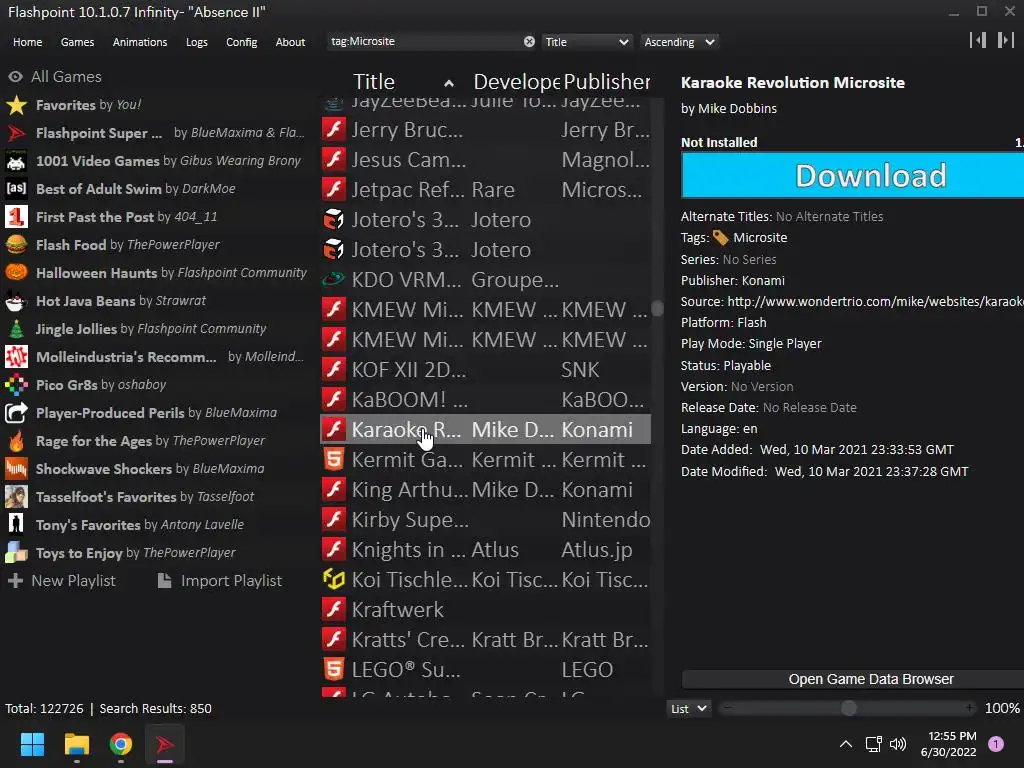Click the game list vertical scrollbar
The height and width of the screenshot is (768, 1024).
(657, 308)
